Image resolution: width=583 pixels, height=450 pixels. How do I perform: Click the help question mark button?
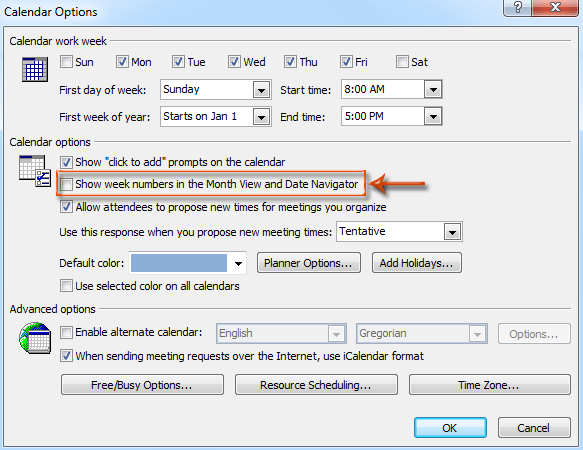tap(517, 7)
